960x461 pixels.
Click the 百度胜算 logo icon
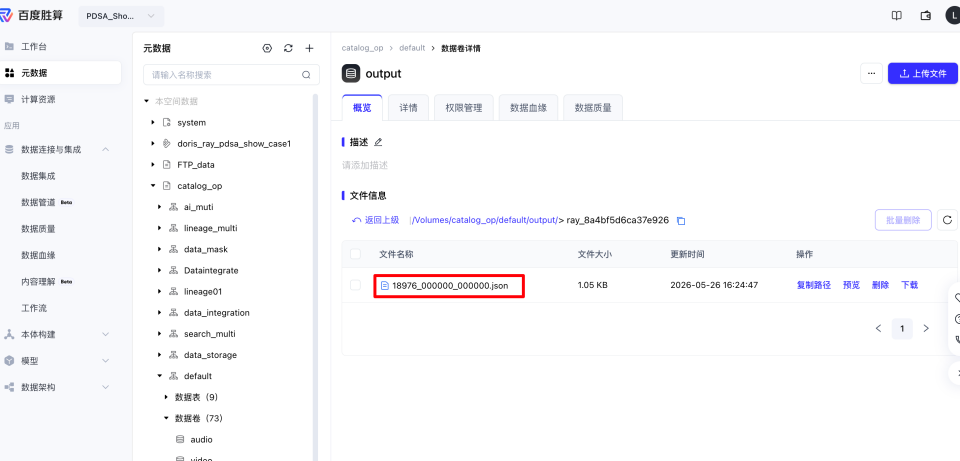coord(6,16)
